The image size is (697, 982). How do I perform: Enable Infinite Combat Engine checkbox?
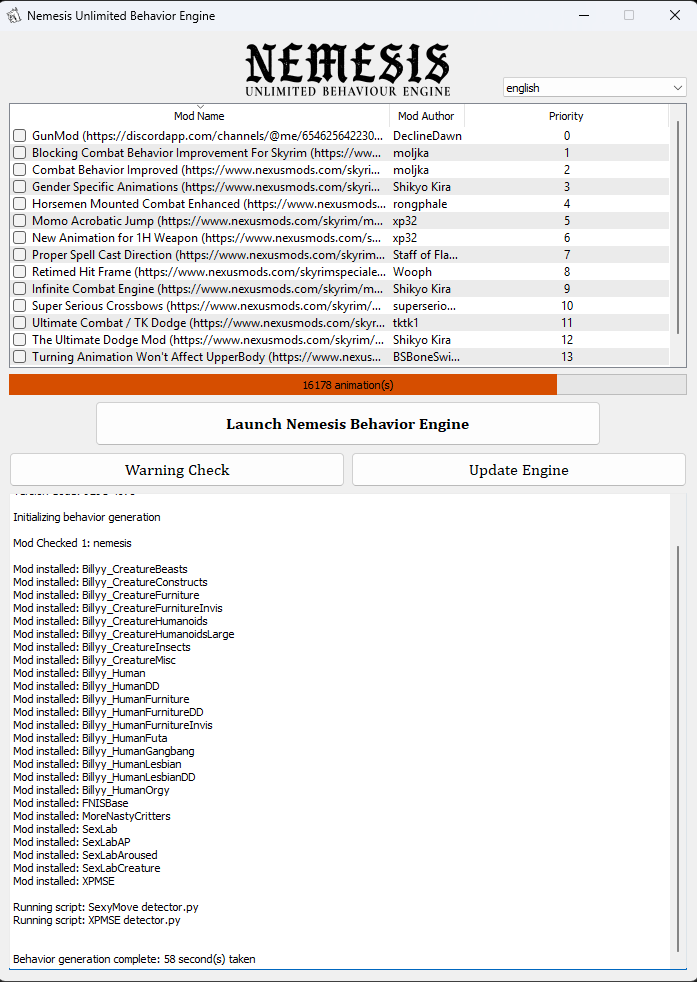(19, 289)
